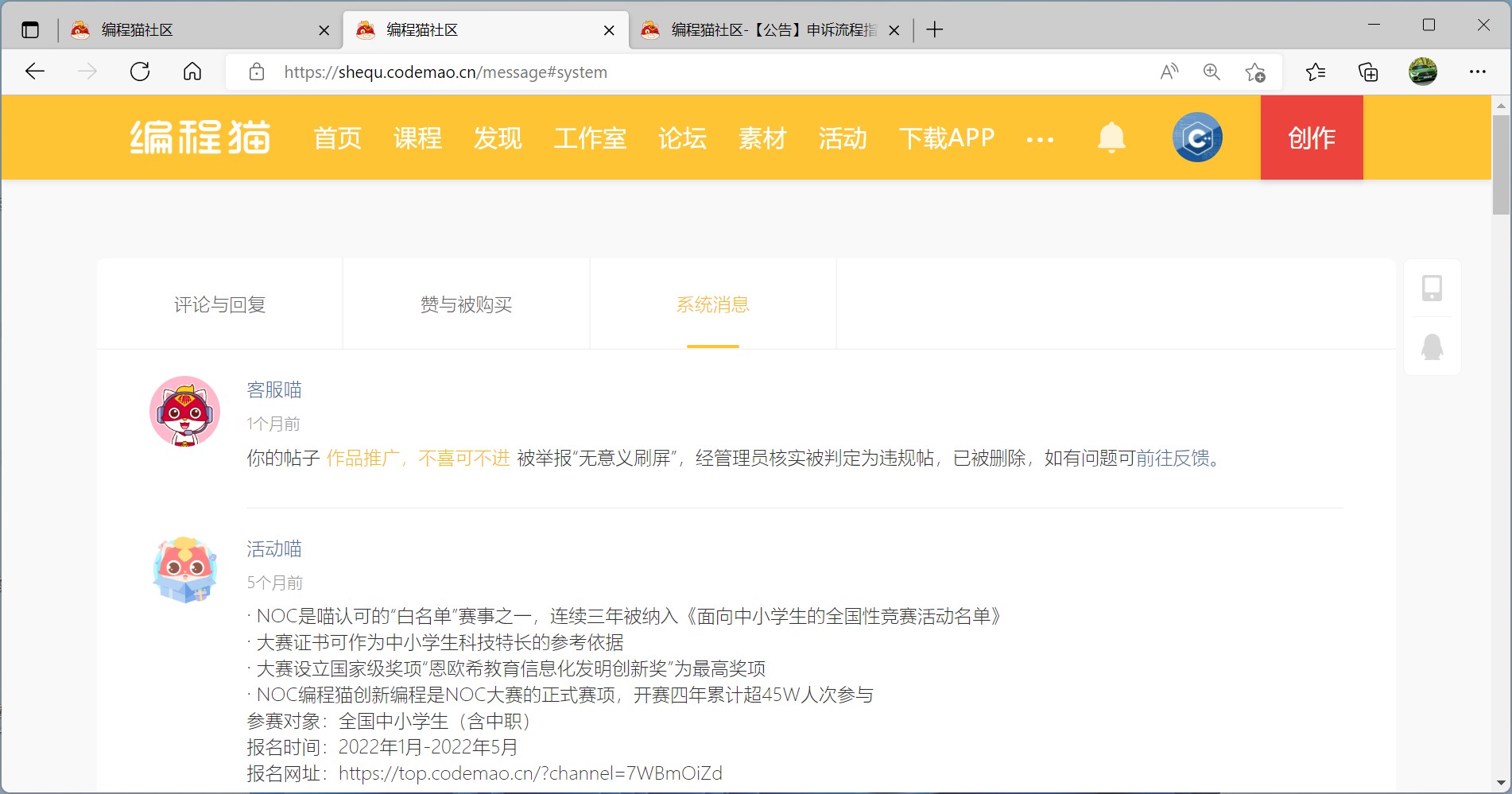Open the notification bell in site header
Image resolution: width=1512 pixels, height=794 pixels.
1111,137
